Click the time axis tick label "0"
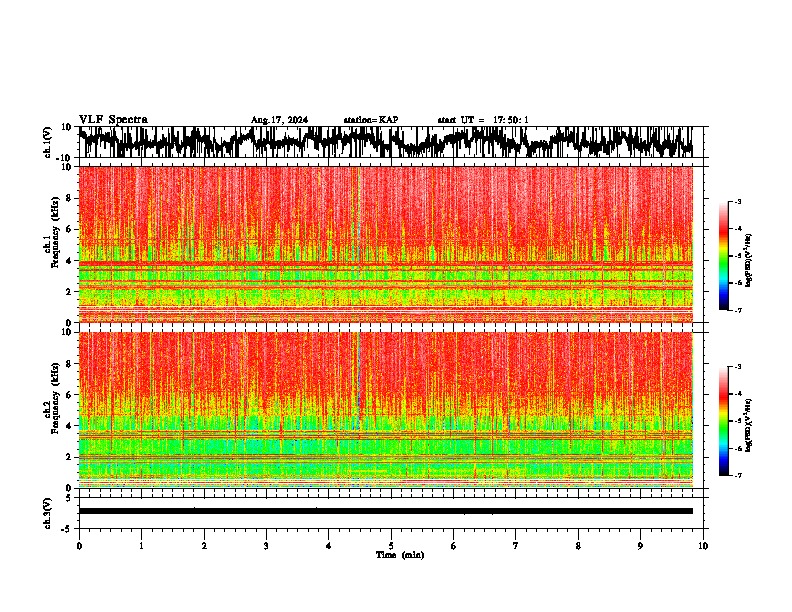 (x=79, y=546)
